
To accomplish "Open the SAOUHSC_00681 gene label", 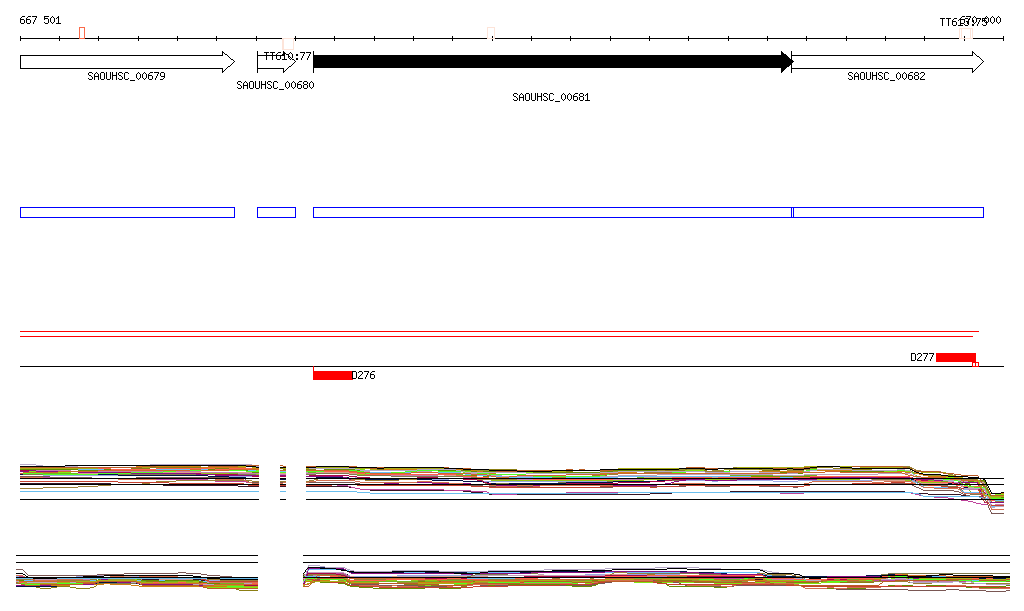I will 551,98.
